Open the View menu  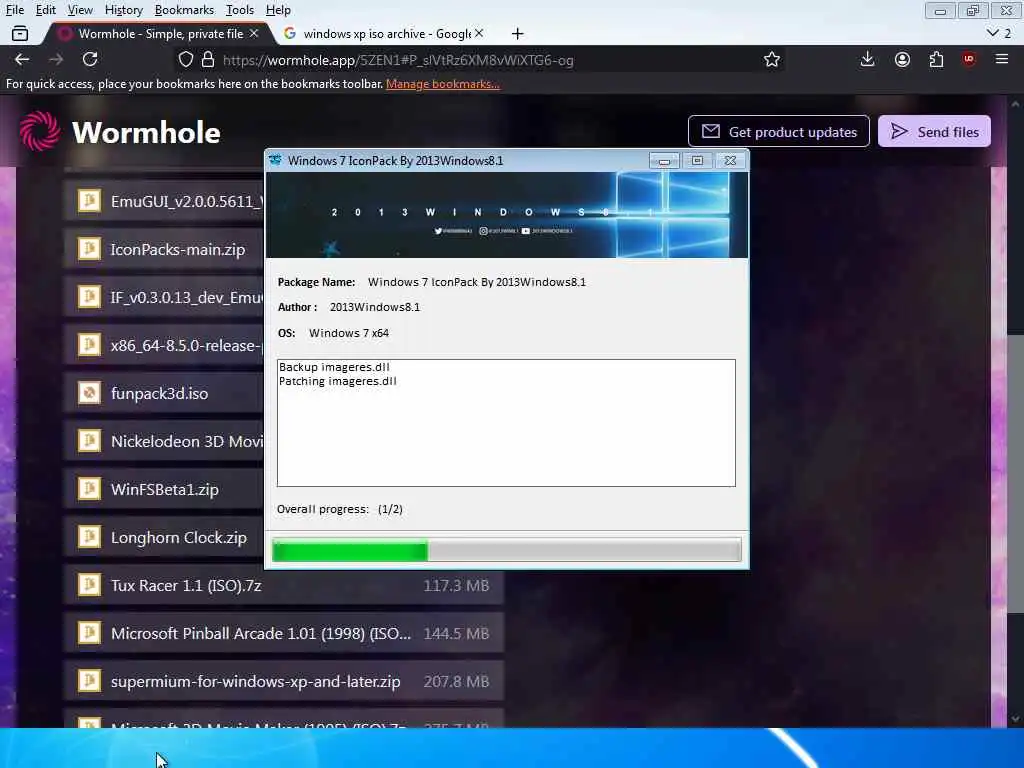point(80,10)
